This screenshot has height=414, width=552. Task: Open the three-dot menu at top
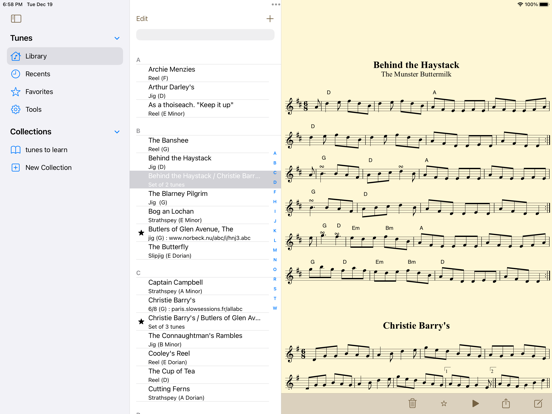pyautogui.click(x=276, y=5)
